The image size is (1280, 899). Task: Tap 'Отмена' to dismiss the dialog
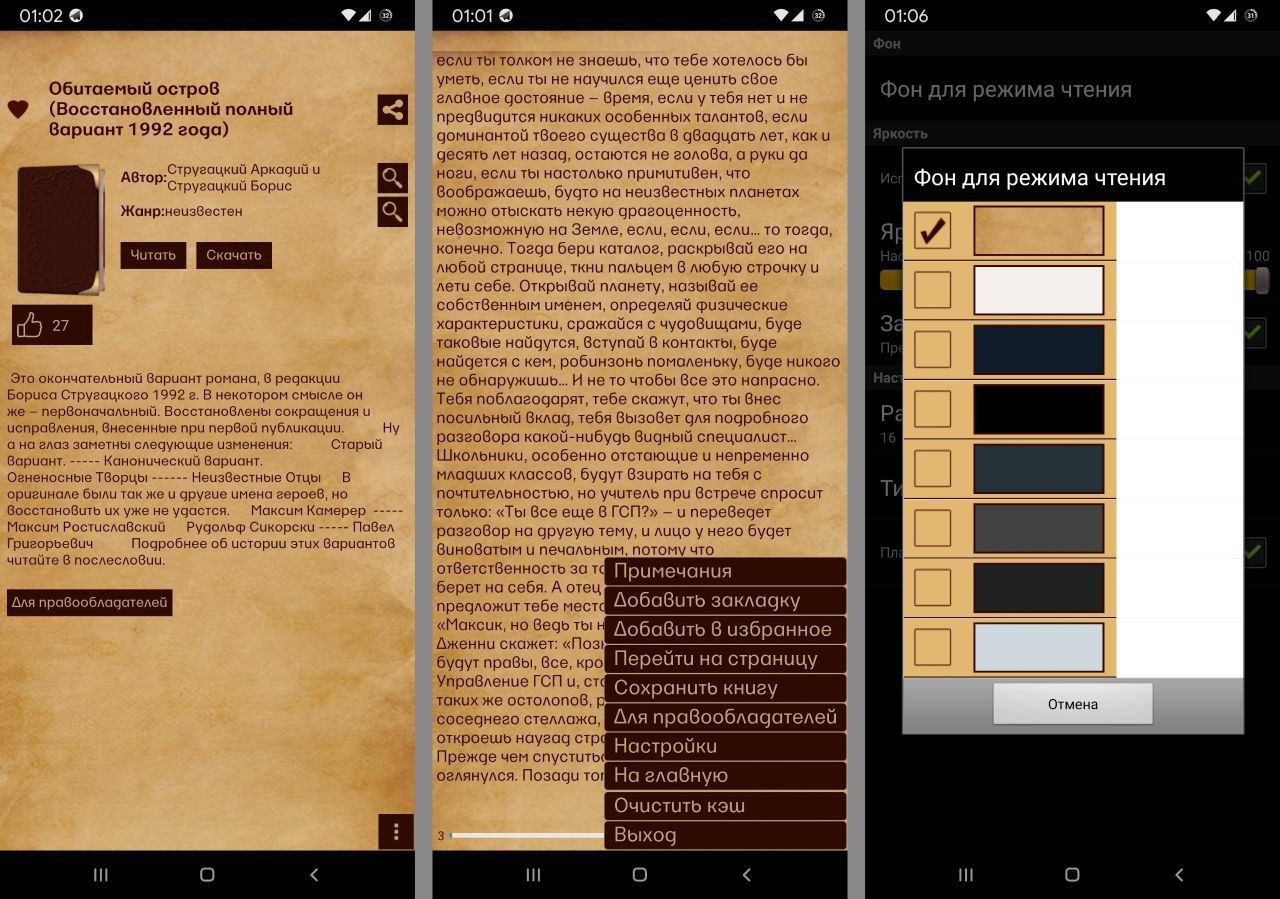click(x=1072, y=704)
